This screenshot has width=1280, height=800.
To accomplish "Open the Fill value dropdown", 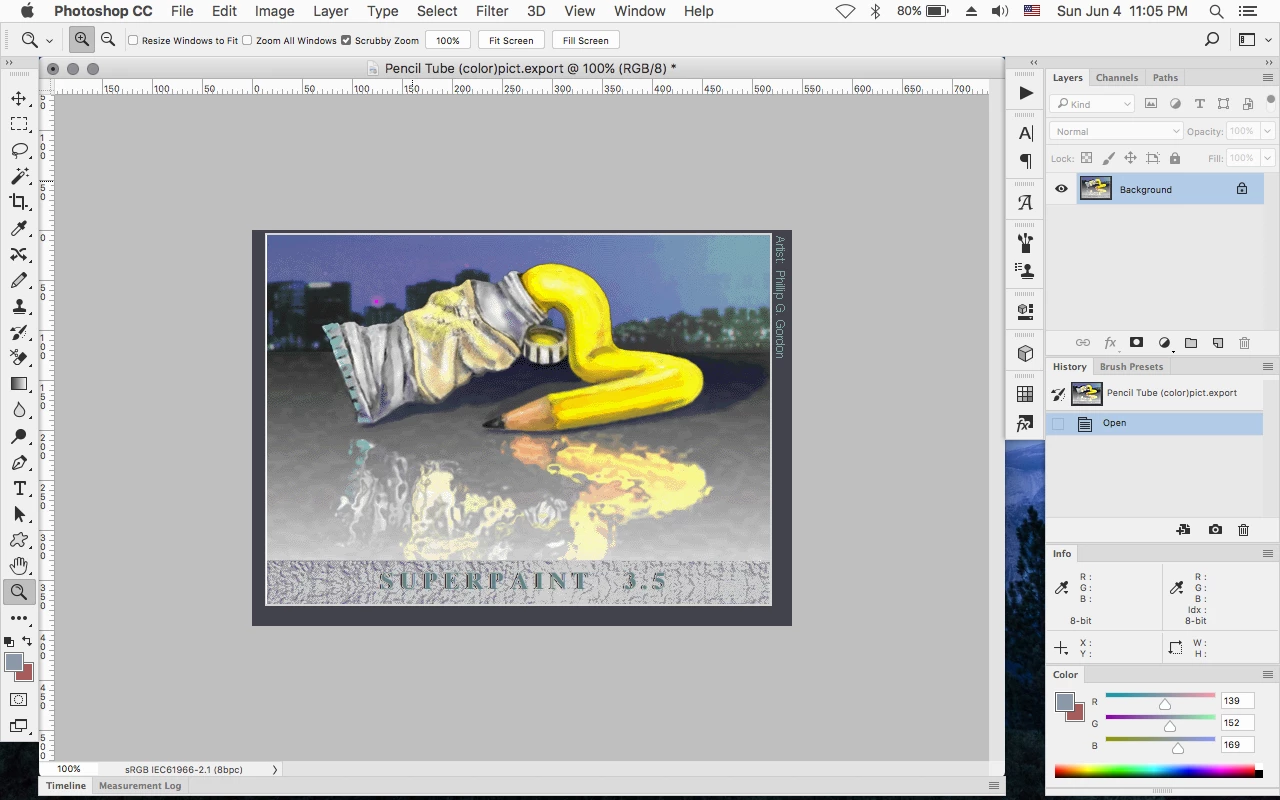I will click(x=1268, y=158).
